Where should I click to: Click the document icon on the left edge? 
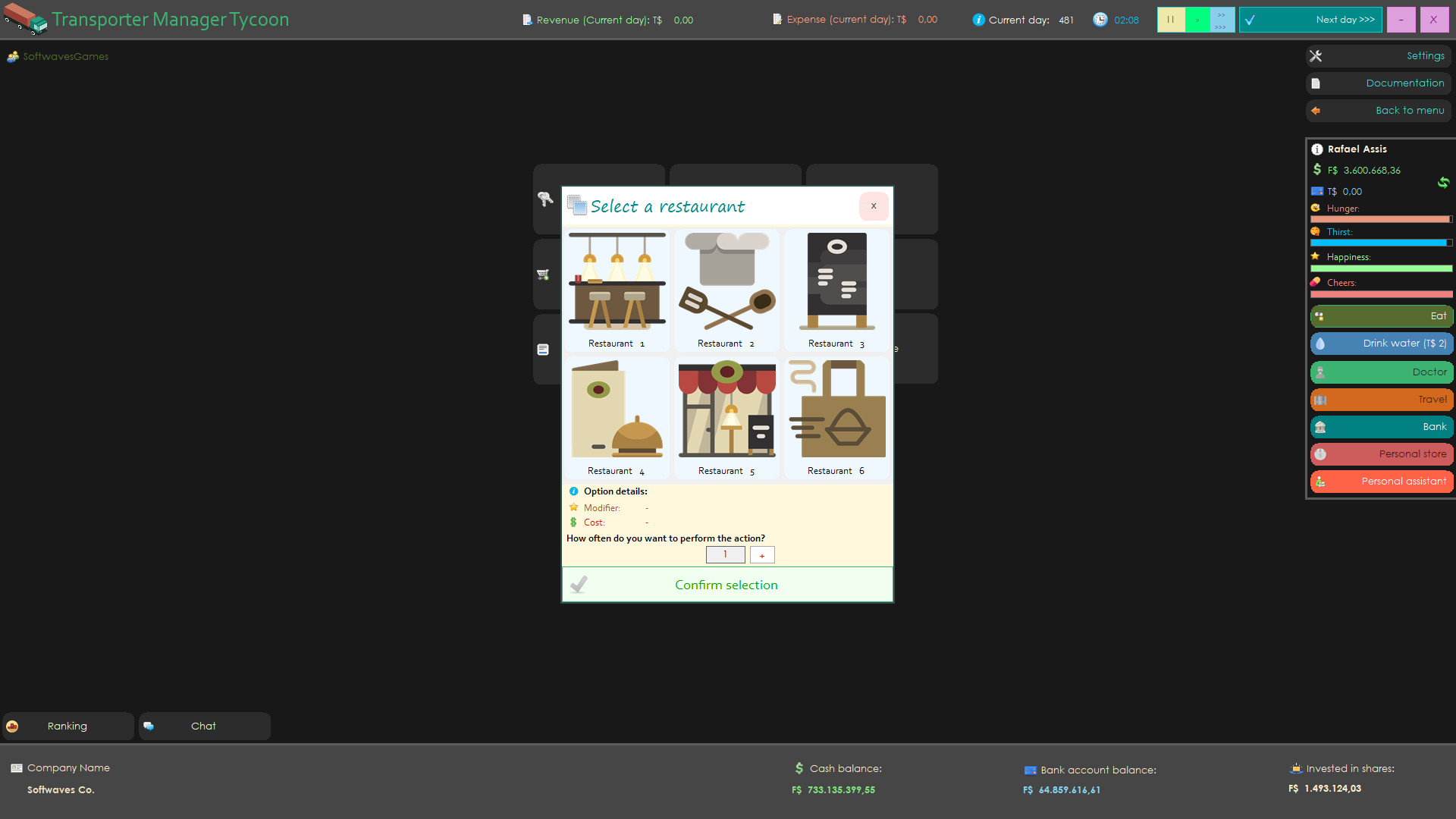[x=543, y=349]
